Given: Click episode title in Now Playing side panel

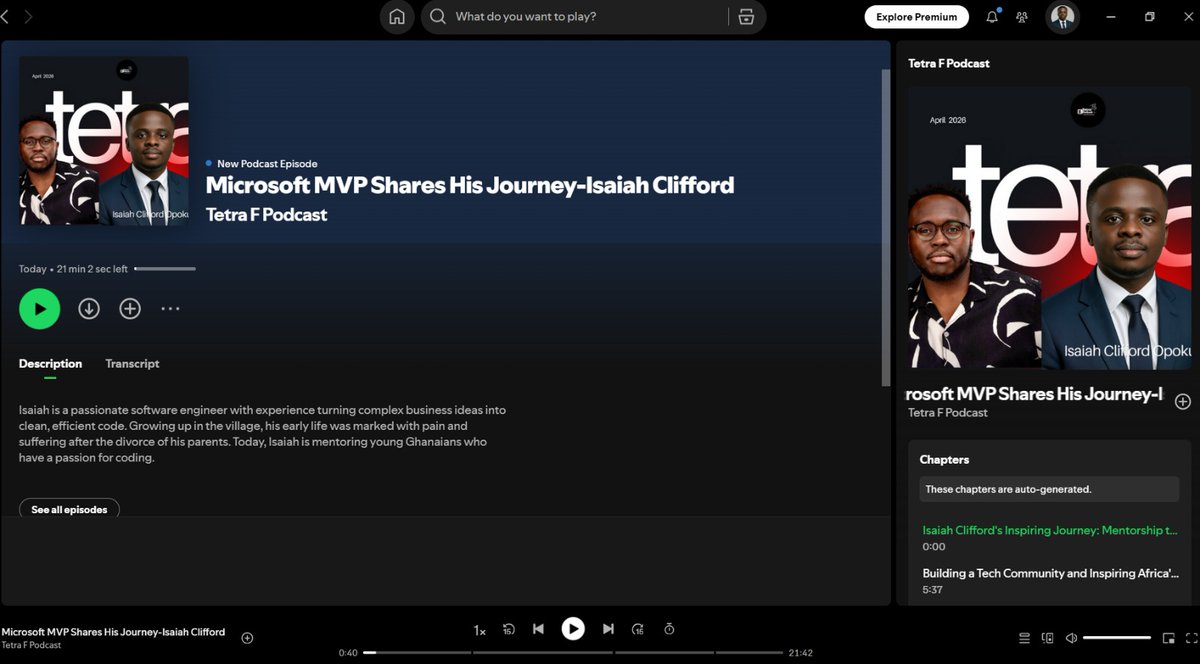Looking at the screenshot, I should (1035, 394).
